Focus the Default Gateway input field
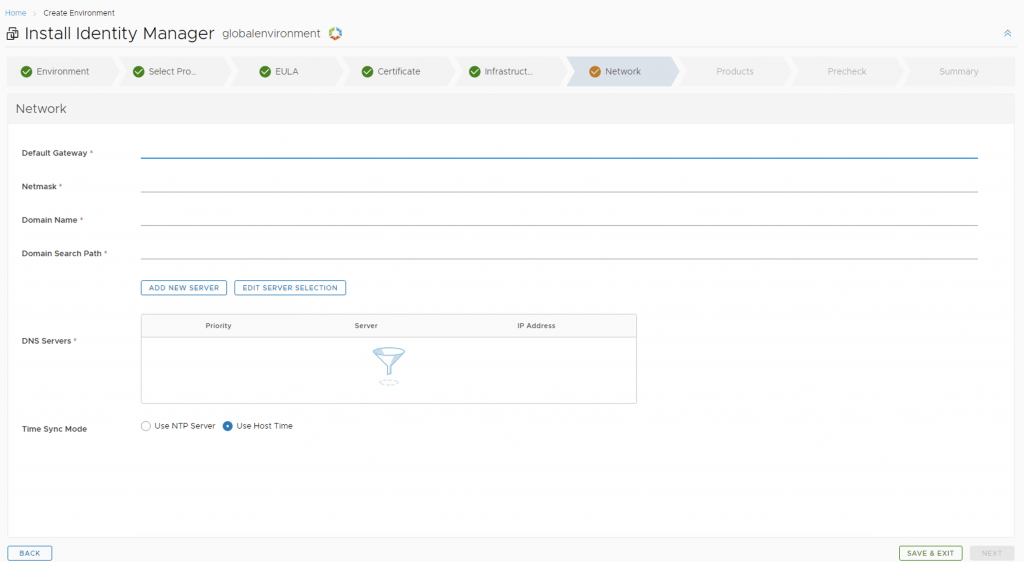1024x562 pixels. coord(558,150)
